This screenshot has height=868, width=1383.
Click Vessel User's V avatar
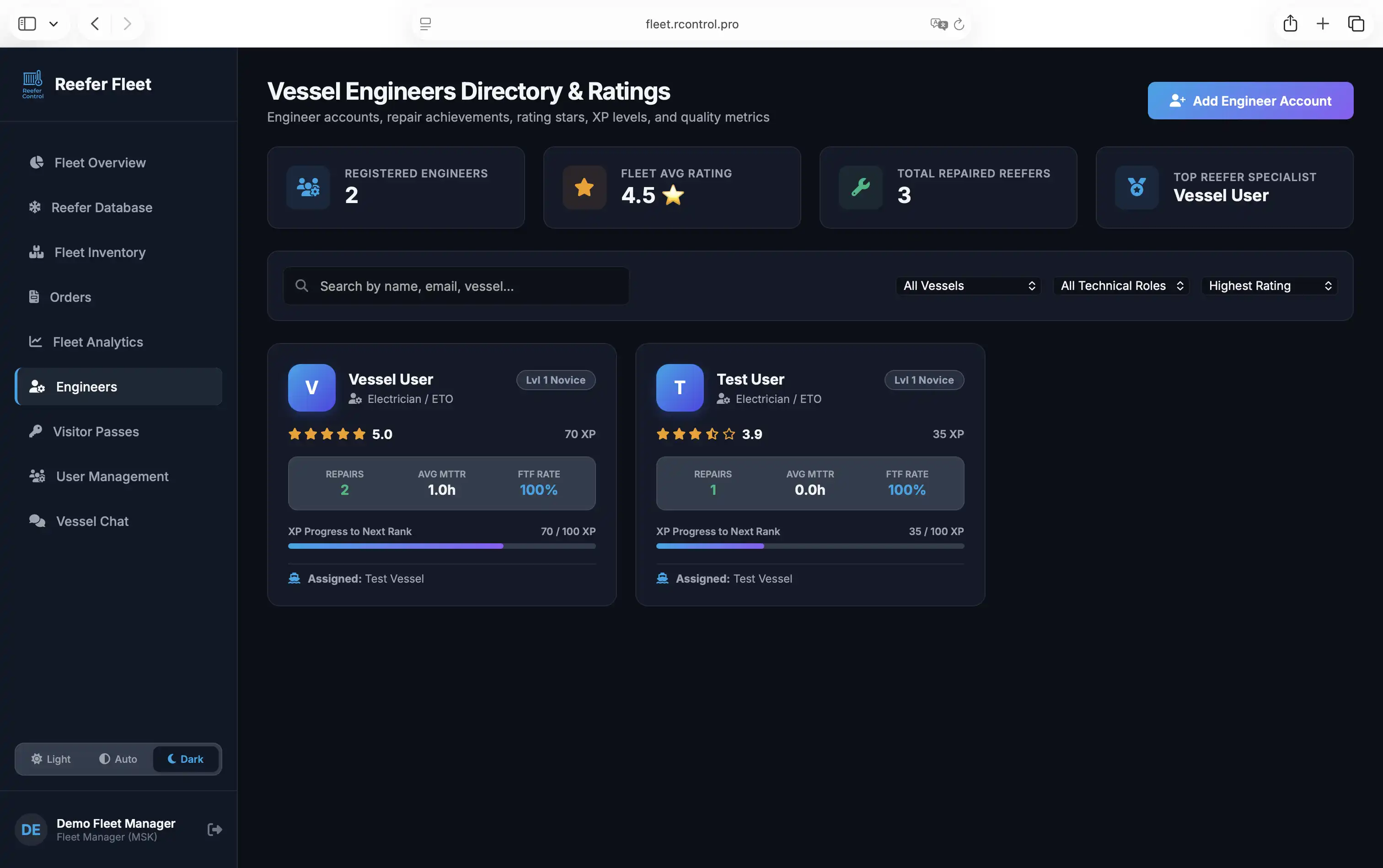click(x=312, y=387)
